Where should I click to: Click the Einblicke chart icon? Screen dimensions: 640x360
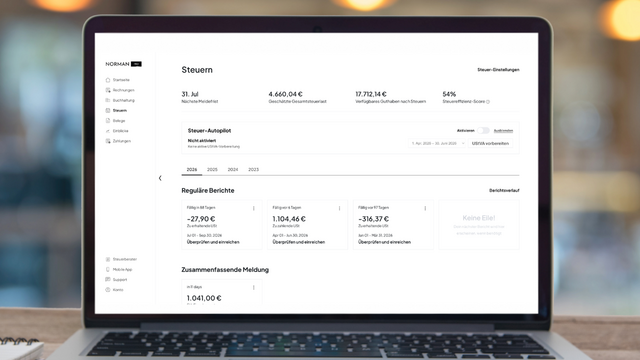(x=108, y=131)
